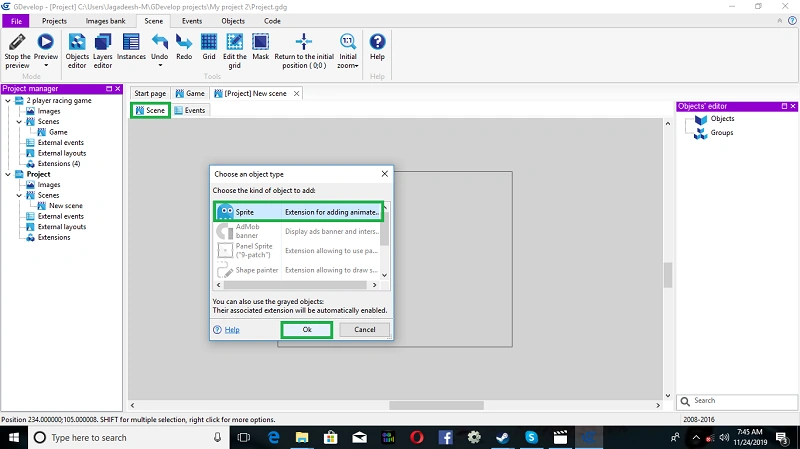Collapse Scenes under 2 player racing game
The image size is (800, 449).
(x=19, y=121)
